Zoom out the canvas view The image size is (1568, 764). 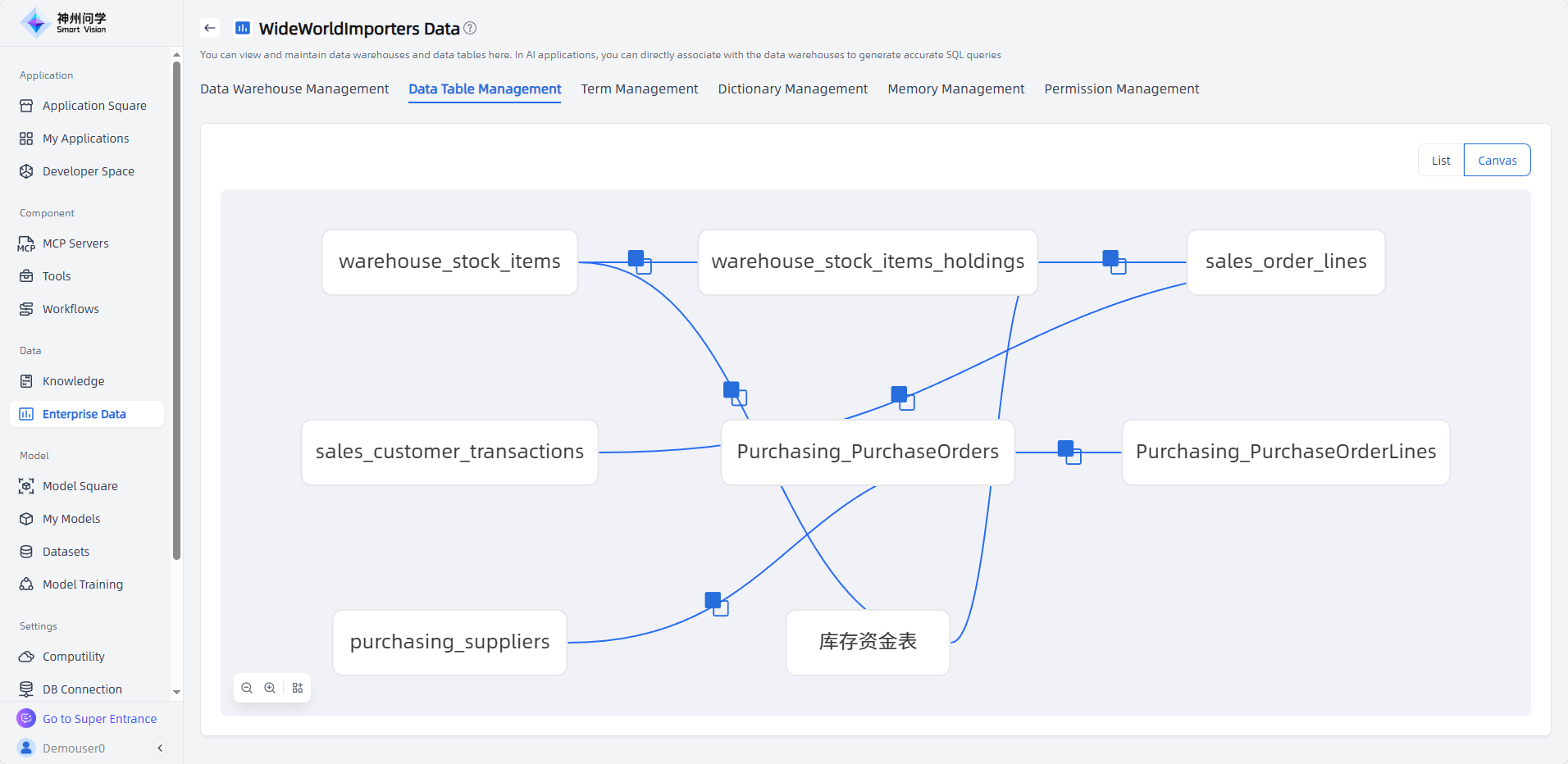point(247,688)
